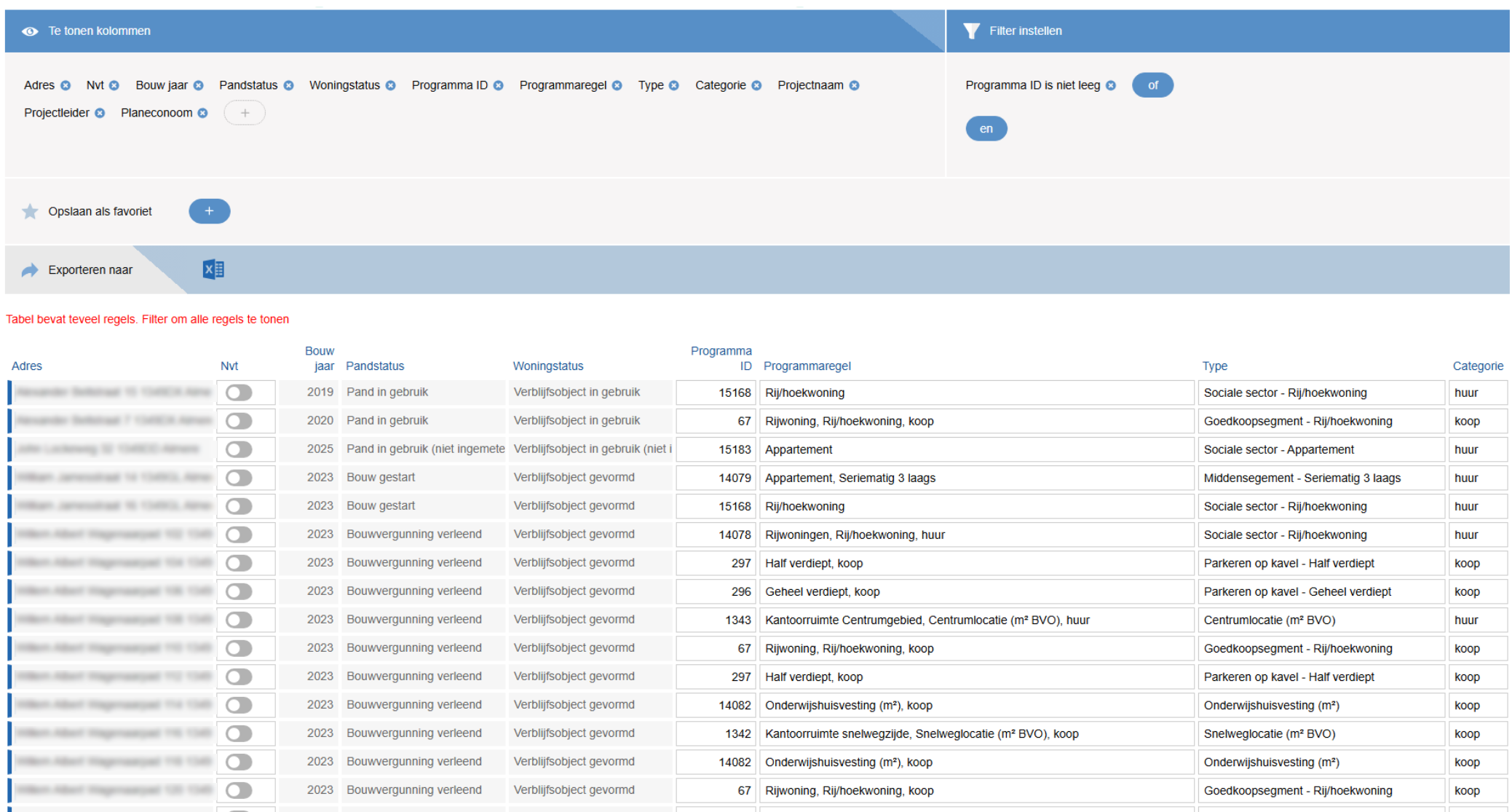The image size is (1512, 812).
Task: Collapse the 'Filter instellen' panel header
Action: point(1025,31)
